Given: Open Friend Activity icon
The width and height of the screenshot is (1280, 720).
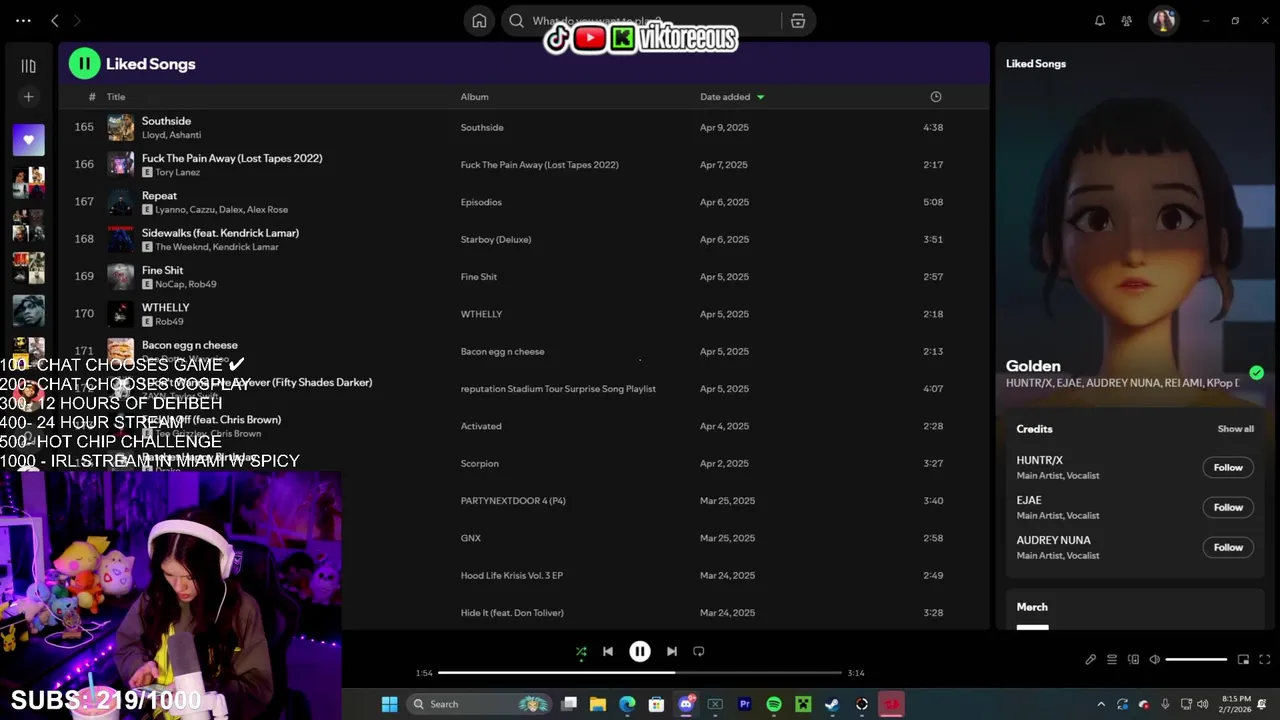Looking at the screenshot, I should 1127,21.
